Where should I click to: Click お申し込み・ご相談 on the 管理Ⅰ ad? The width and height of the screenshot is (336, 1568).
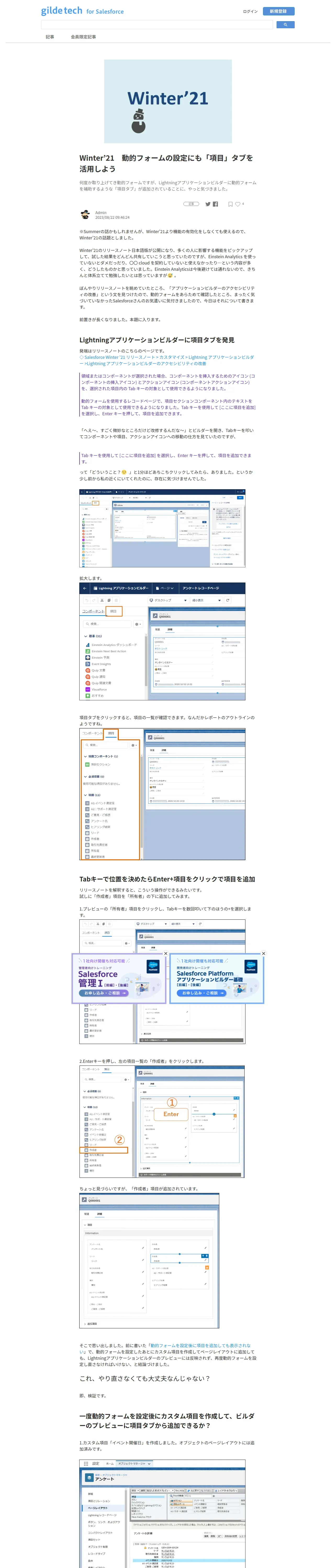(103, 993)
